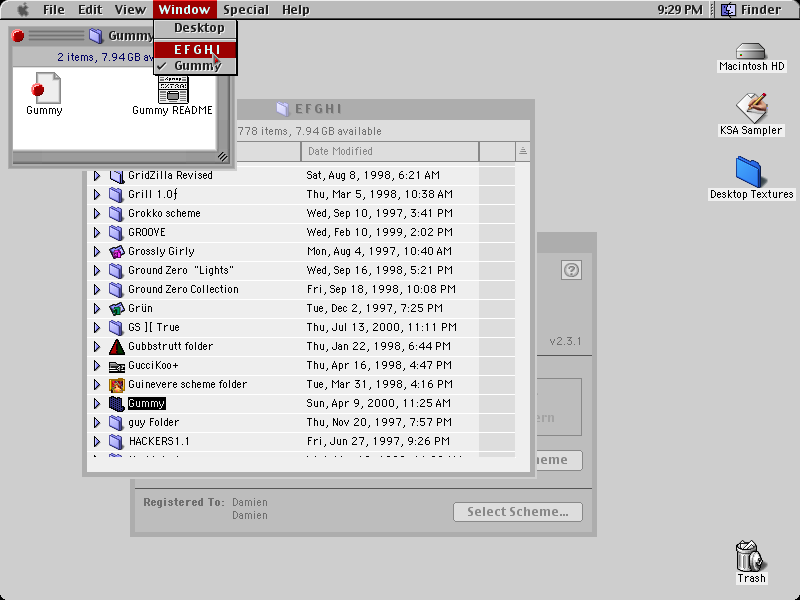Select the HACKERS1.1 folder icon
Viewport: 800px width, 600px height.
(117, 441)
